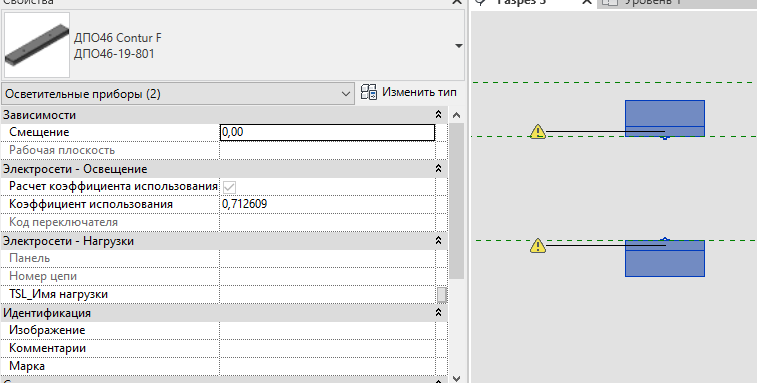Click the Изменить тип button
Viewport: 757px width, 383px height.
(408, 92)
